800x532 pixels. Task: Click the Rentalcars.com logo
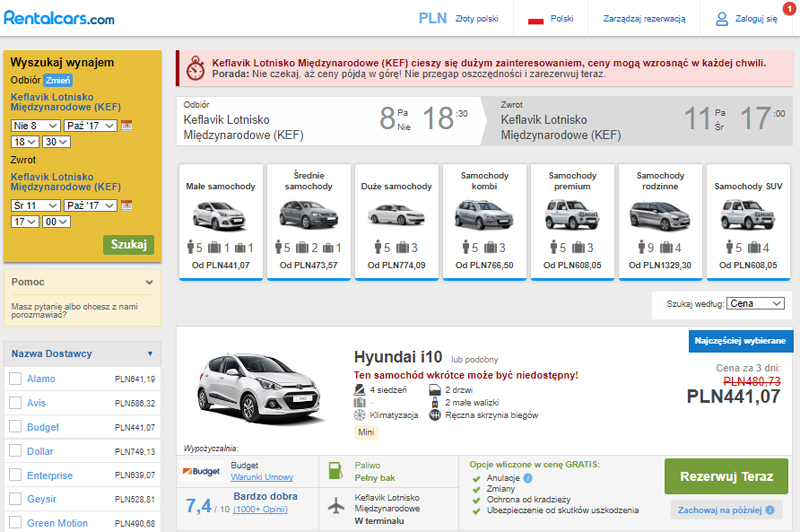tap(59, 18)
